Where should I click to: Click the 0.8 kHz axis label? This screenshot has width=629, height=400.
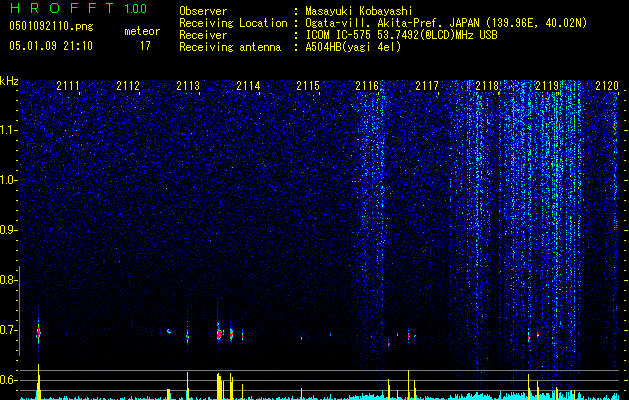point(8,280)
